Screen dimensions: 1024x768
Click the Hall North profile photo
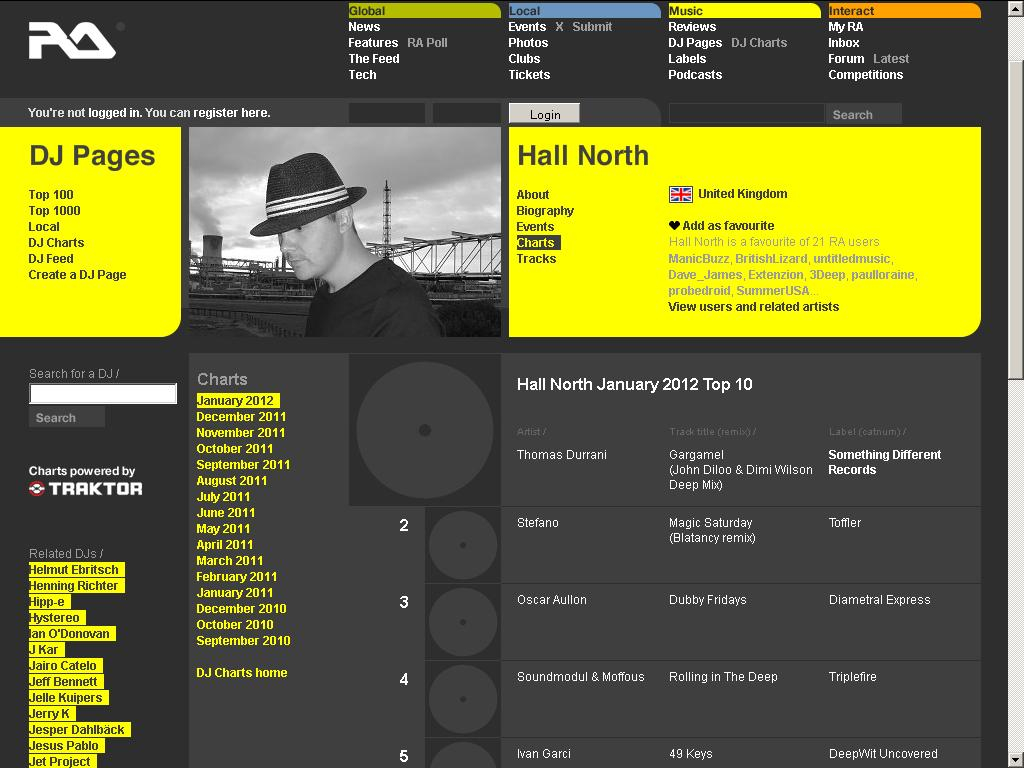pyautogui.click(x=345, y=232)
